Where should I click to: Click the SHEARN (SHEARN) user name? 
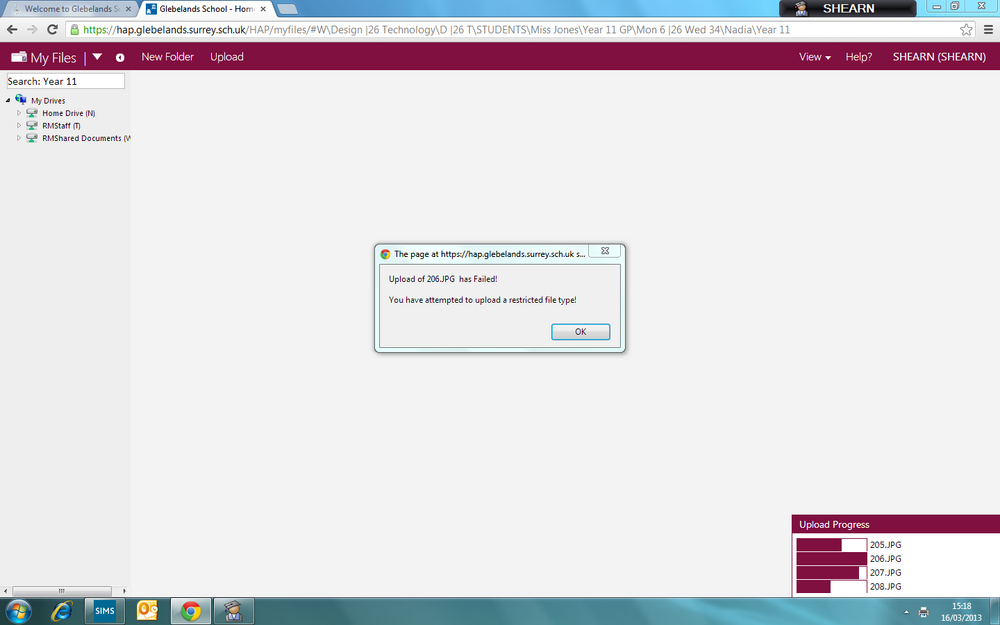(939, 57)
